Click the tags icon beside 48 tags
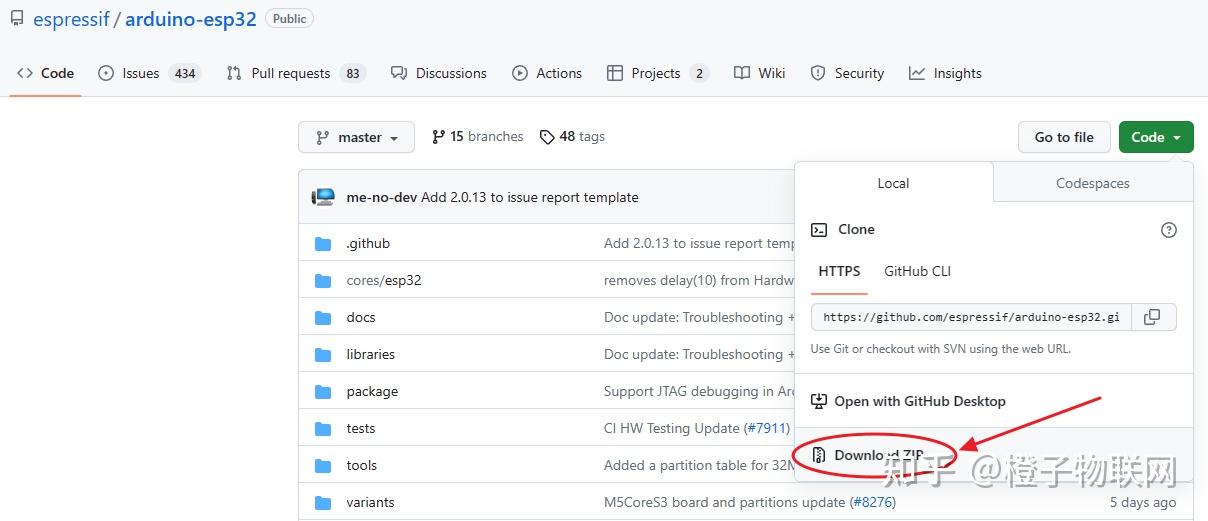The width and height of the screenshot is (1208, 521). 547,137
